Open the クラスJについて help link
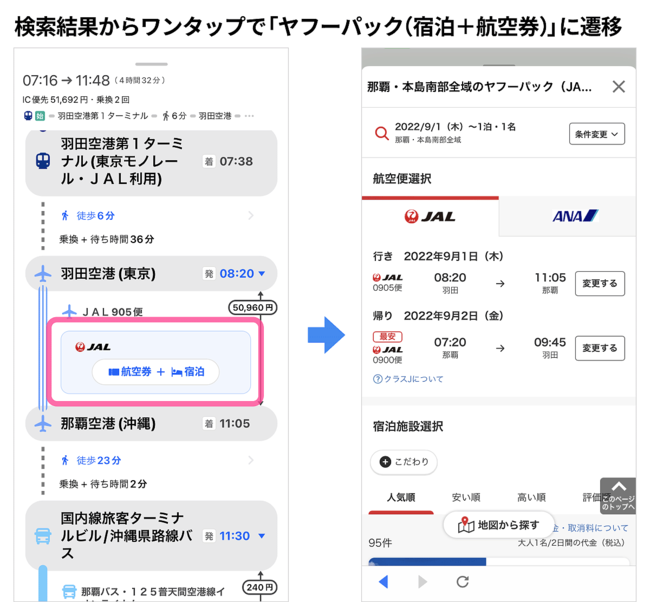 tap(408, 379)
